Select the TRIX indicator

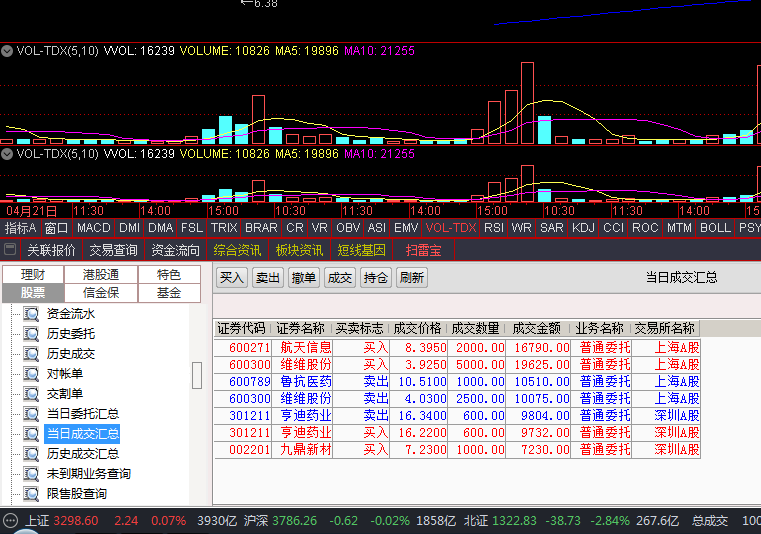[x=224, y=228]
